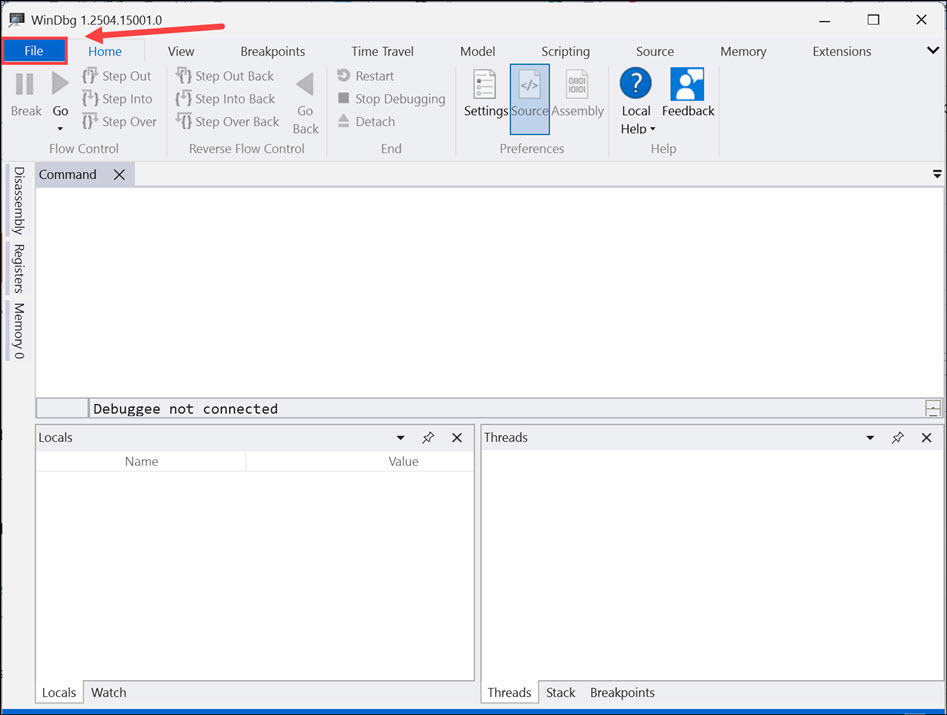Click the Step Out icon

90,75
